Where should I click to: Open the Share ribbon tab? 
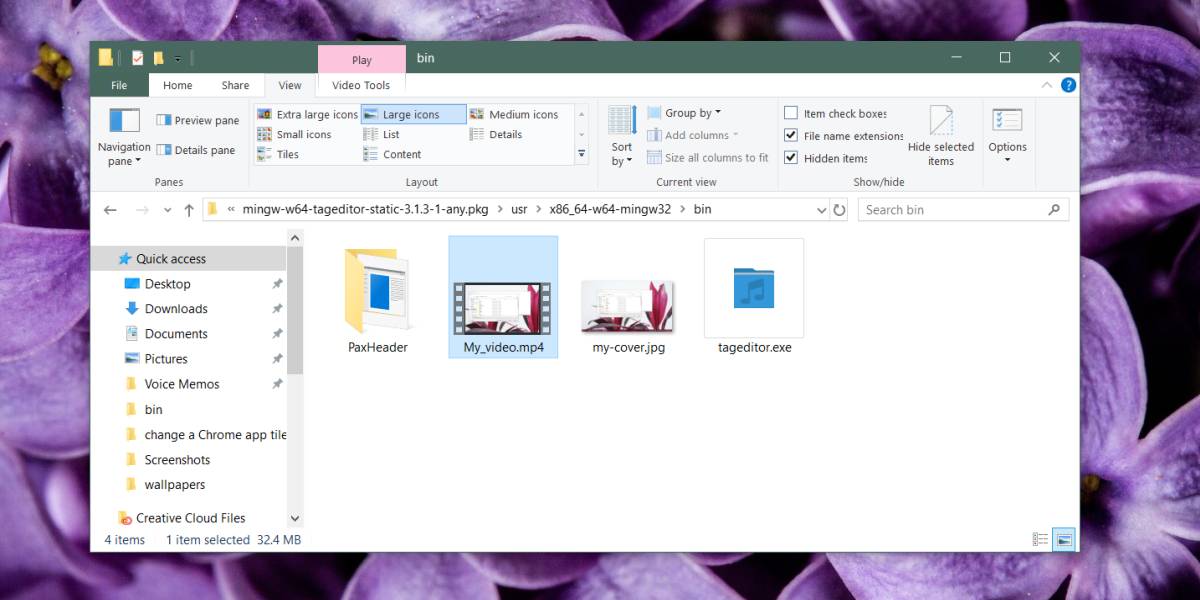tap(236, 85)
